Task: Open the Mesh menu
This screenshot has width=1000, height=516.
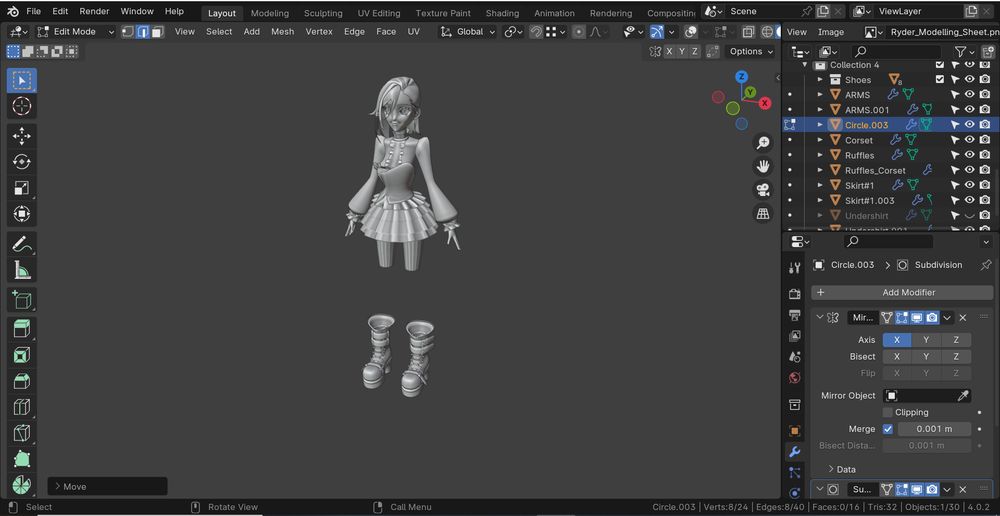Action: [283, 31]
